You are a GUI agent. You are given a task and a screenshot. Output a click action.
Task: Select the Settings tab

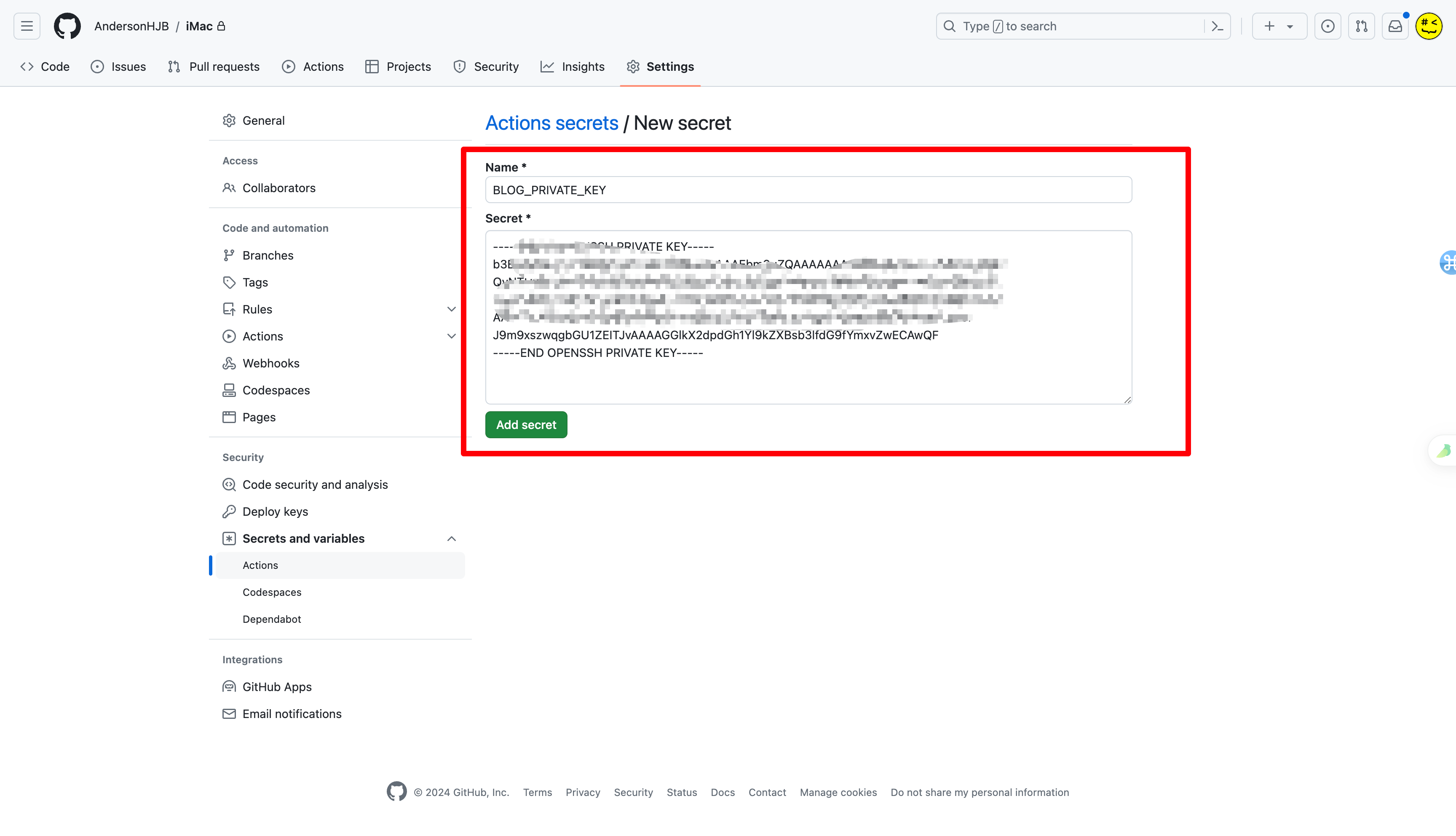pos(660,67)
